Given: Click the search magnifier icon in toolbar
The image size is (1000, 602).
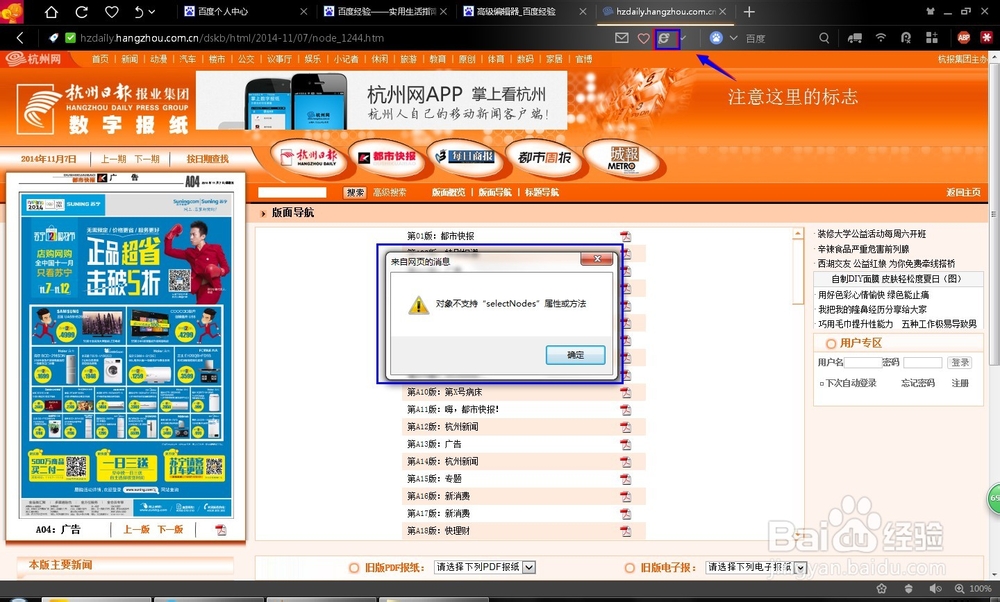Looking at the screenshot, I should point(824,37).
